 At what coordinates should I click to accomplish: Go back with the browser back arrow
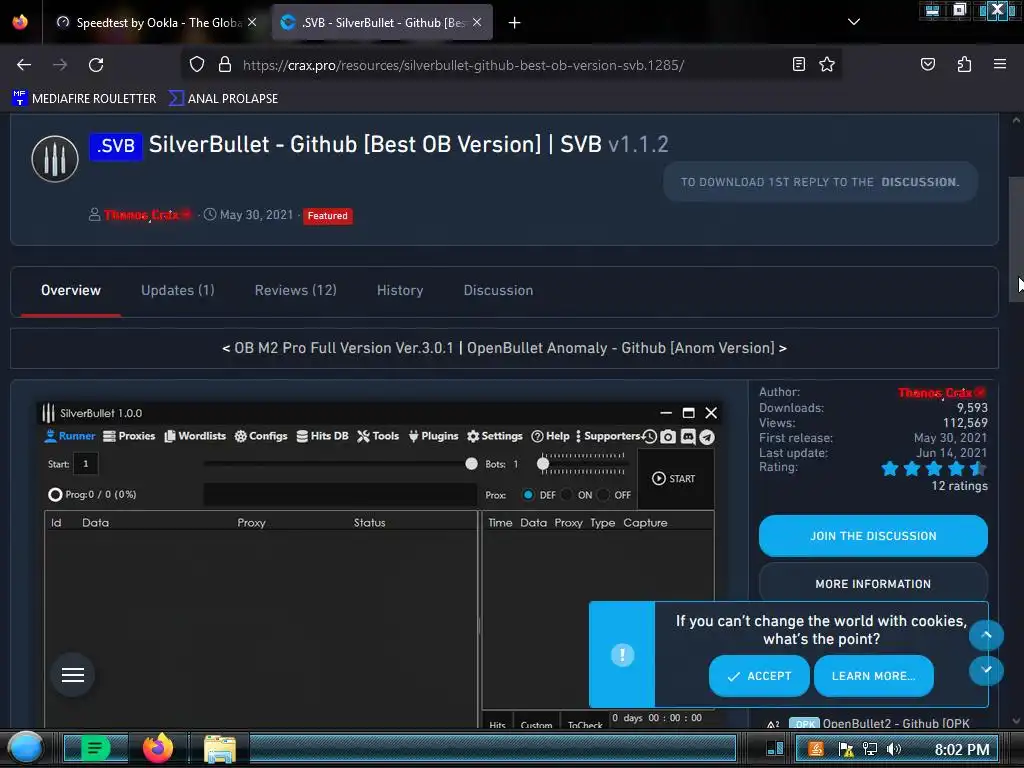coord(24,65)
